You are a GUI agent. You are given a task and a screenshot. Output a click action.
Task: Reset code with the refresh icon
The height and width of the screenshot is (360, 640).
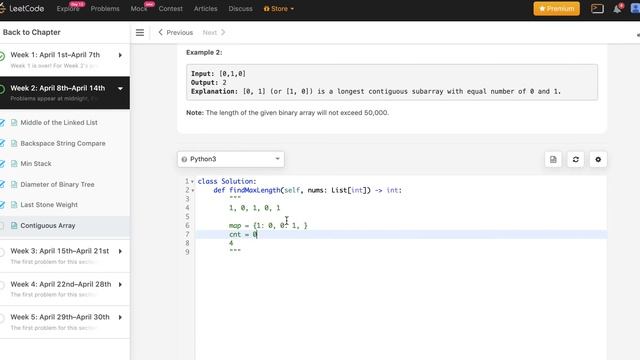pyautogui.click(x=576, y=160)
